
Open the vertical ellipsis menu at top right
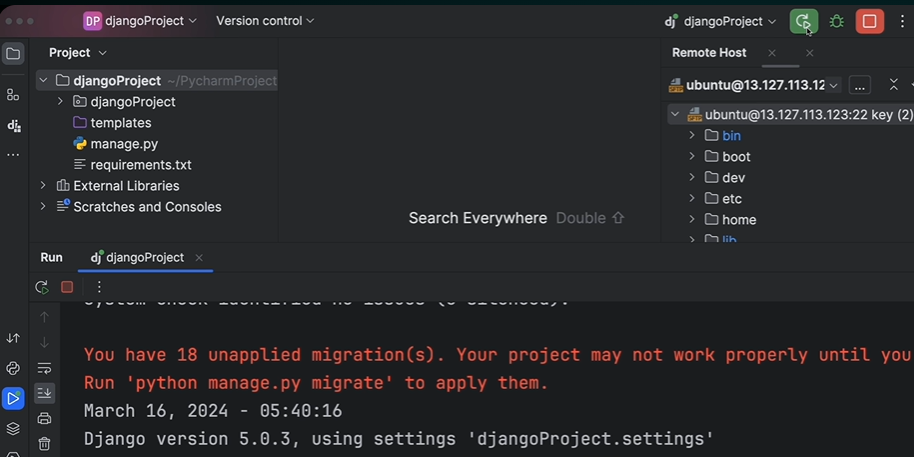(x=902, y=22)
